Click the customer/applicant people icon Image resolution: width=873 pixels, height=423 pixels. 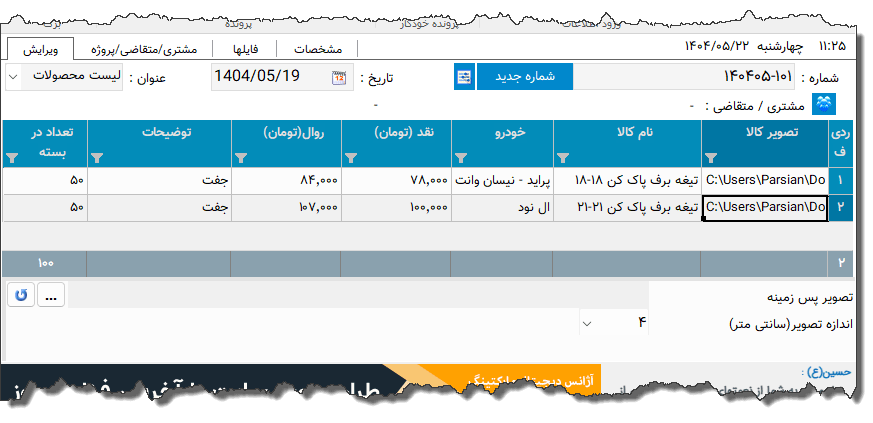pos(824,105)
